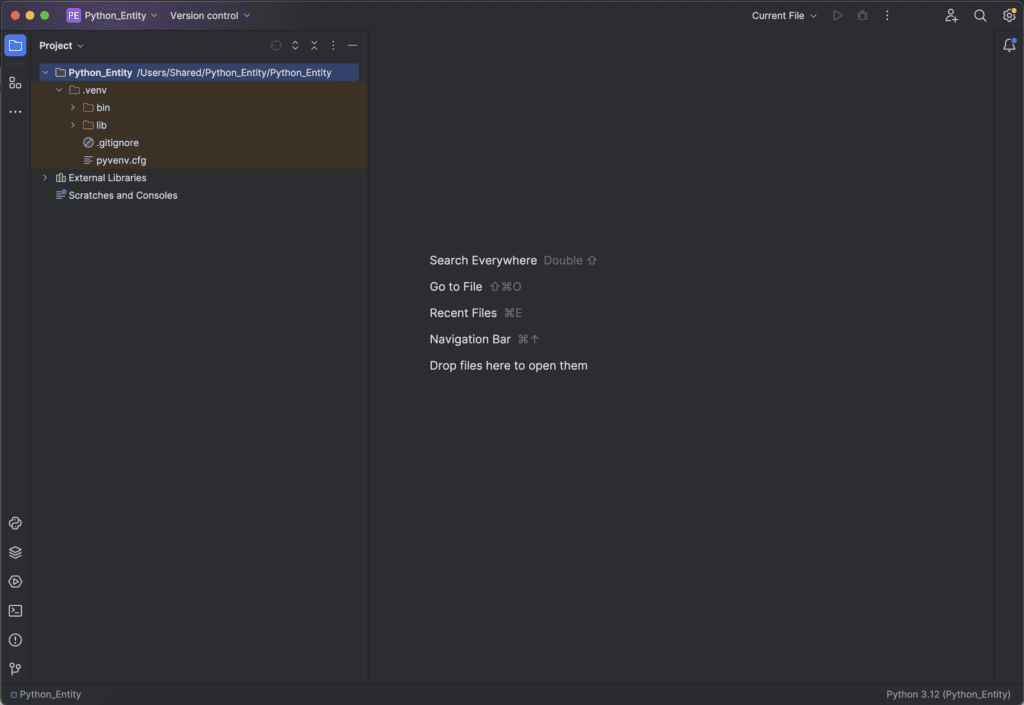This screenshot has width=1024, height=705.
Task: Click the Notifications bell icon
Action: 1009,45
